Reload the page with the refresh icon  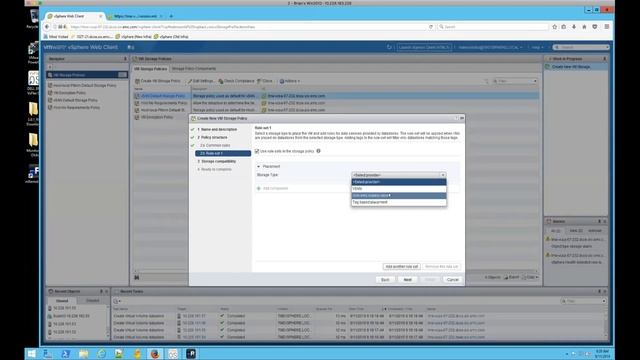click(x=431, y=27)
